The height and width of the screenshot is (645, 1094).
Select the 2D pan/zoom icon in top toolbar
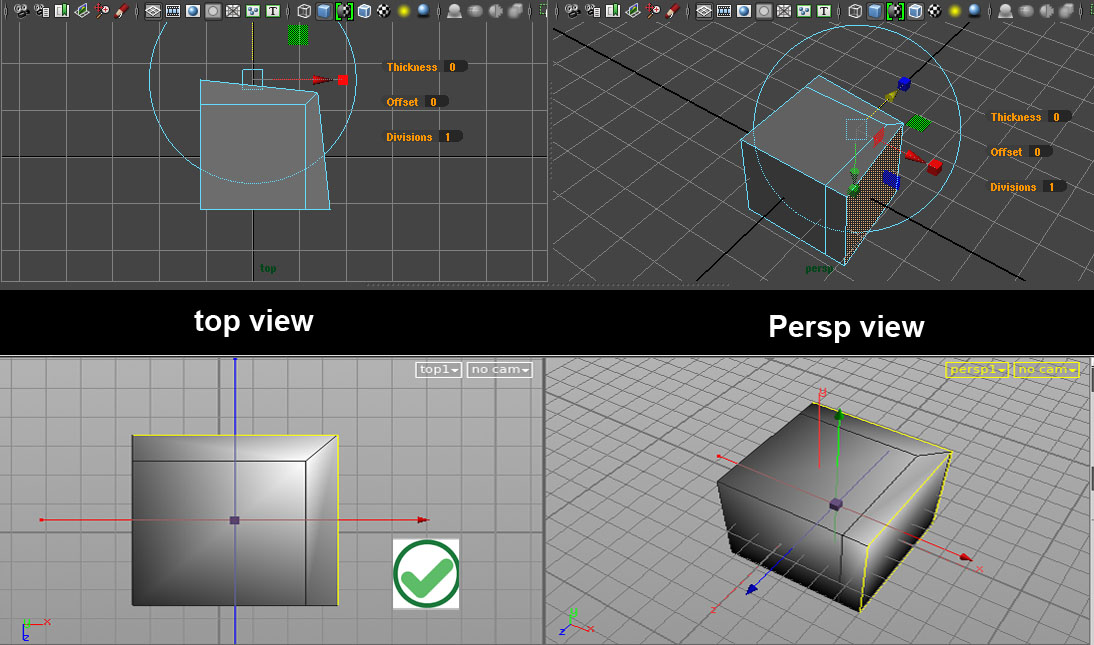click(100, 10)
